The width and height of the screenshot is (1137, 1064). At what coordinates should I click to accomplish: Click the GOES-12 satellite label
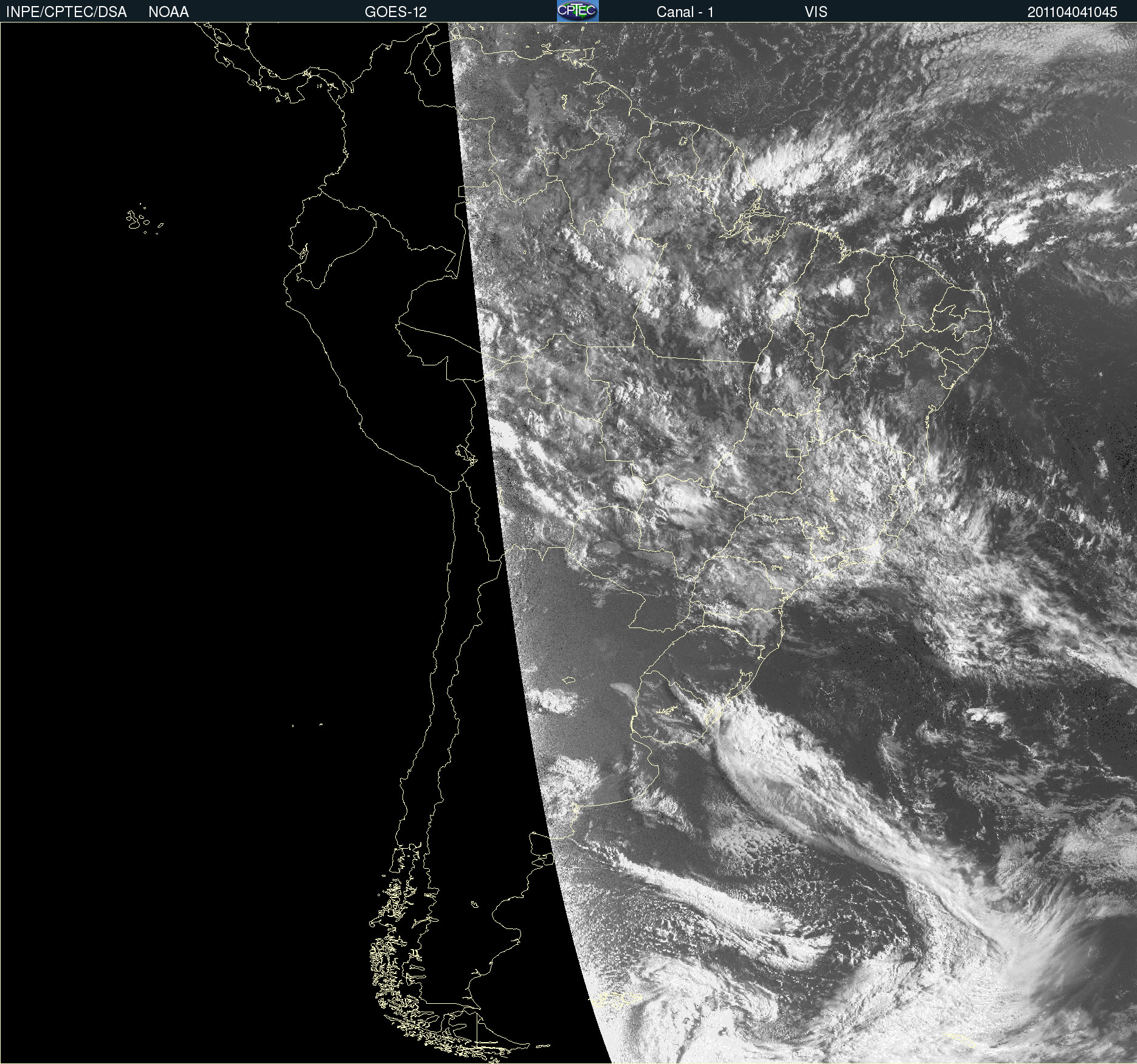click(x=396, y=12)
